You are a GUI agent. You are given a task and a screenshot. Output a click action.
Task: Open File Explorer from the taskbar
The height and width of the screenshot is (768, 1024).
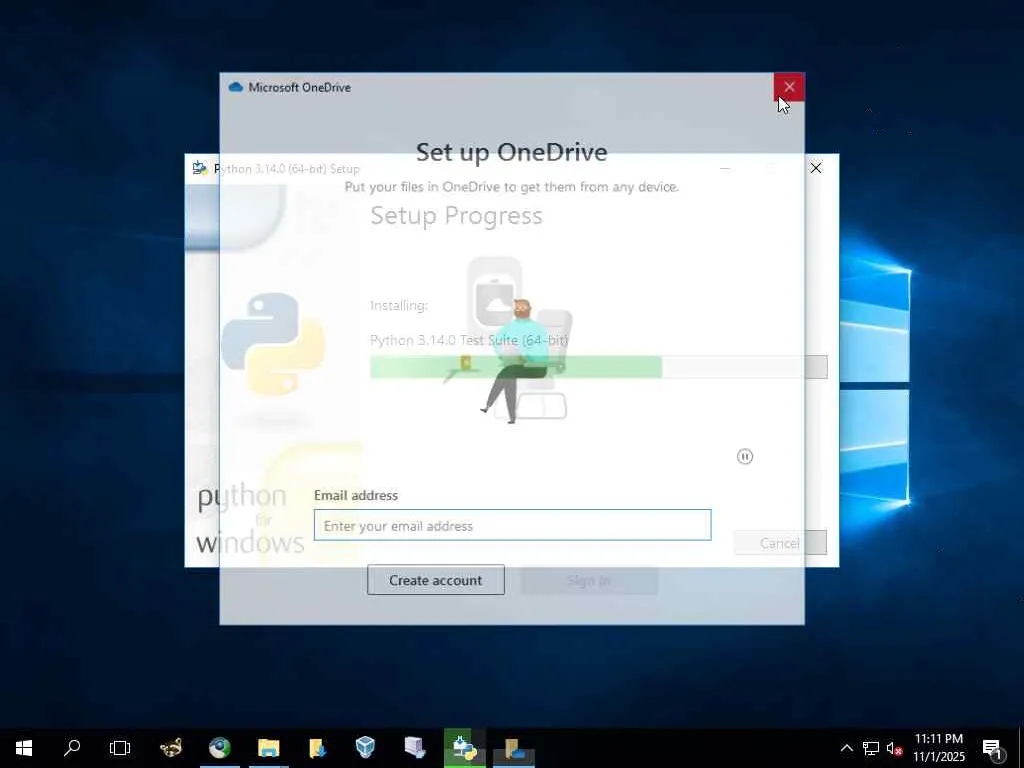click(x=268, y=748)
